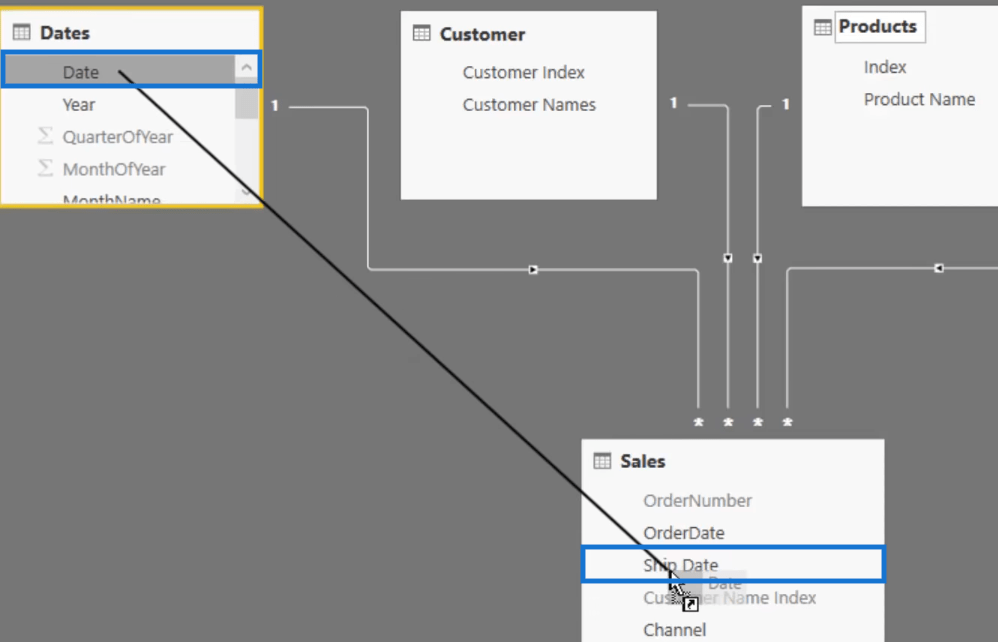The height and width of the screenshot is (642, 998).
Task: Click the Dates table title
Action: (65, 33)
